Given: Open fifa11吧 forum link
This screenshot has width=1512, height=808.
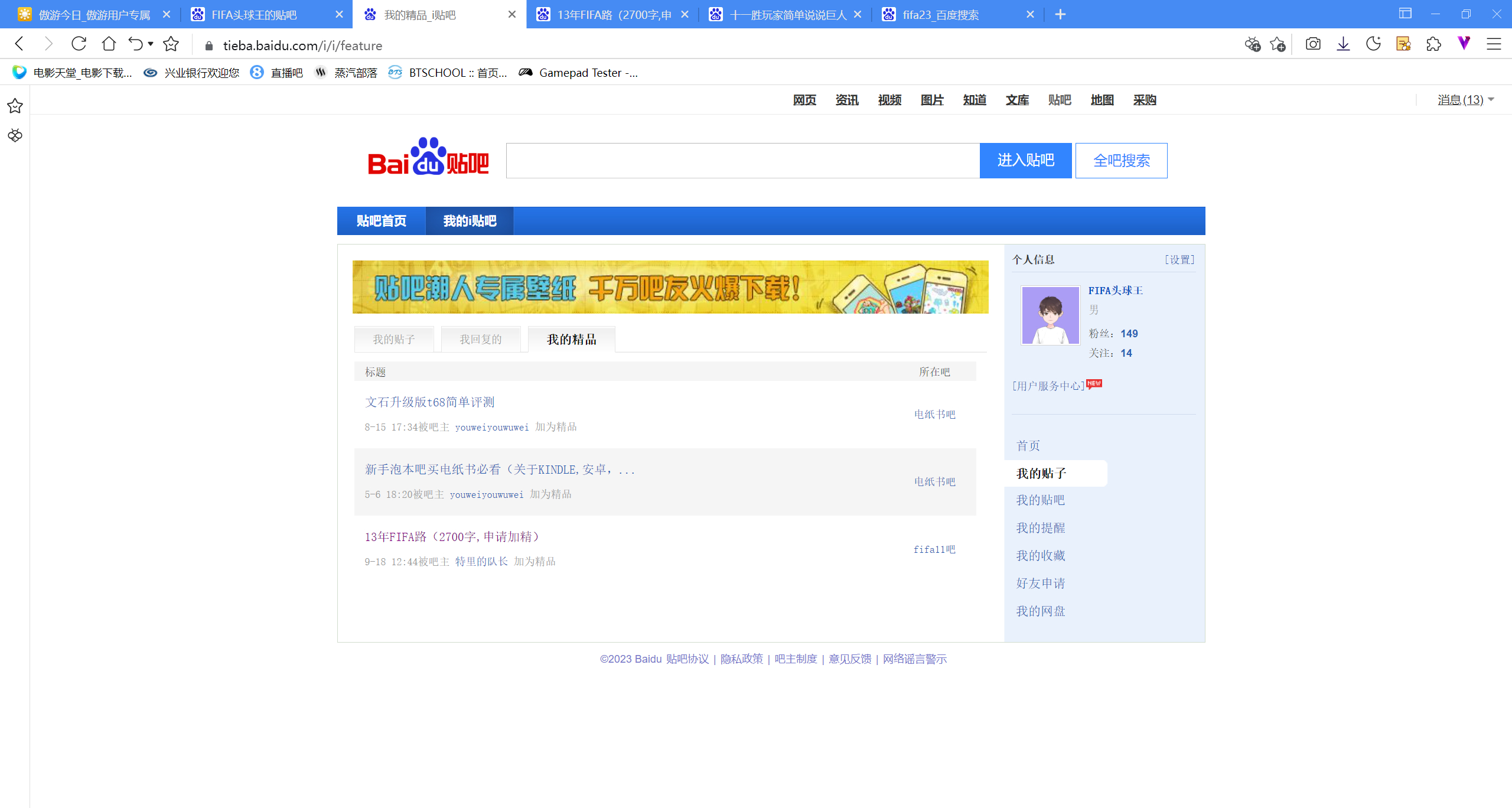Looking at the screenshot, I should pos(934,549).
